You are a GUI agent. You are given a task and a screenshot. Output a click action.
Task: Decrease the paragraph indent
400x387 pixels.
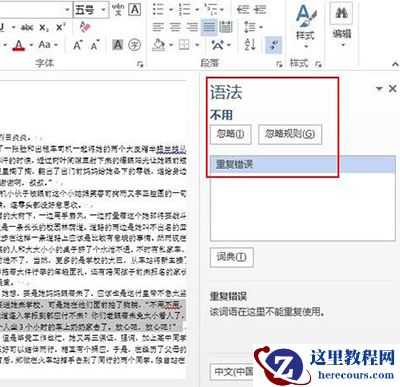243,9
